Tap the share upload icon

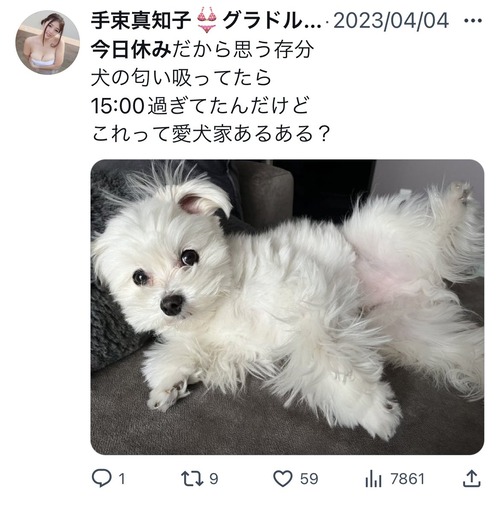click(472, 478)
